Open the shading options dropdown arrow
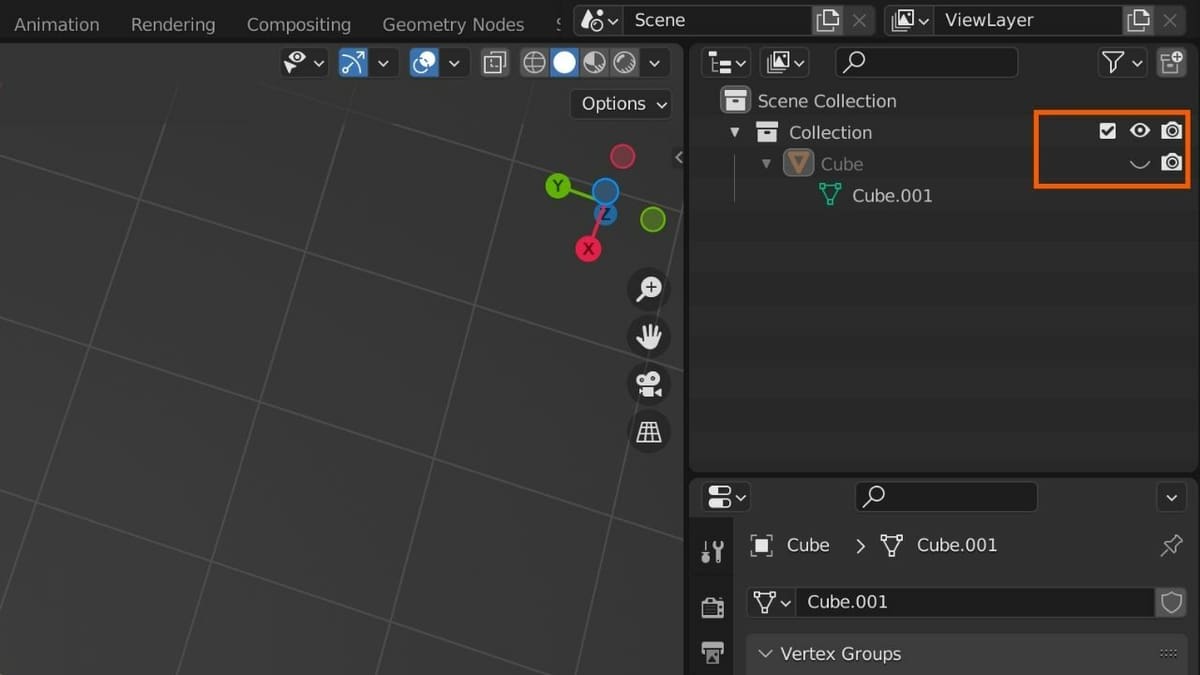This screenshot has width=1200, height=675. 655,63
